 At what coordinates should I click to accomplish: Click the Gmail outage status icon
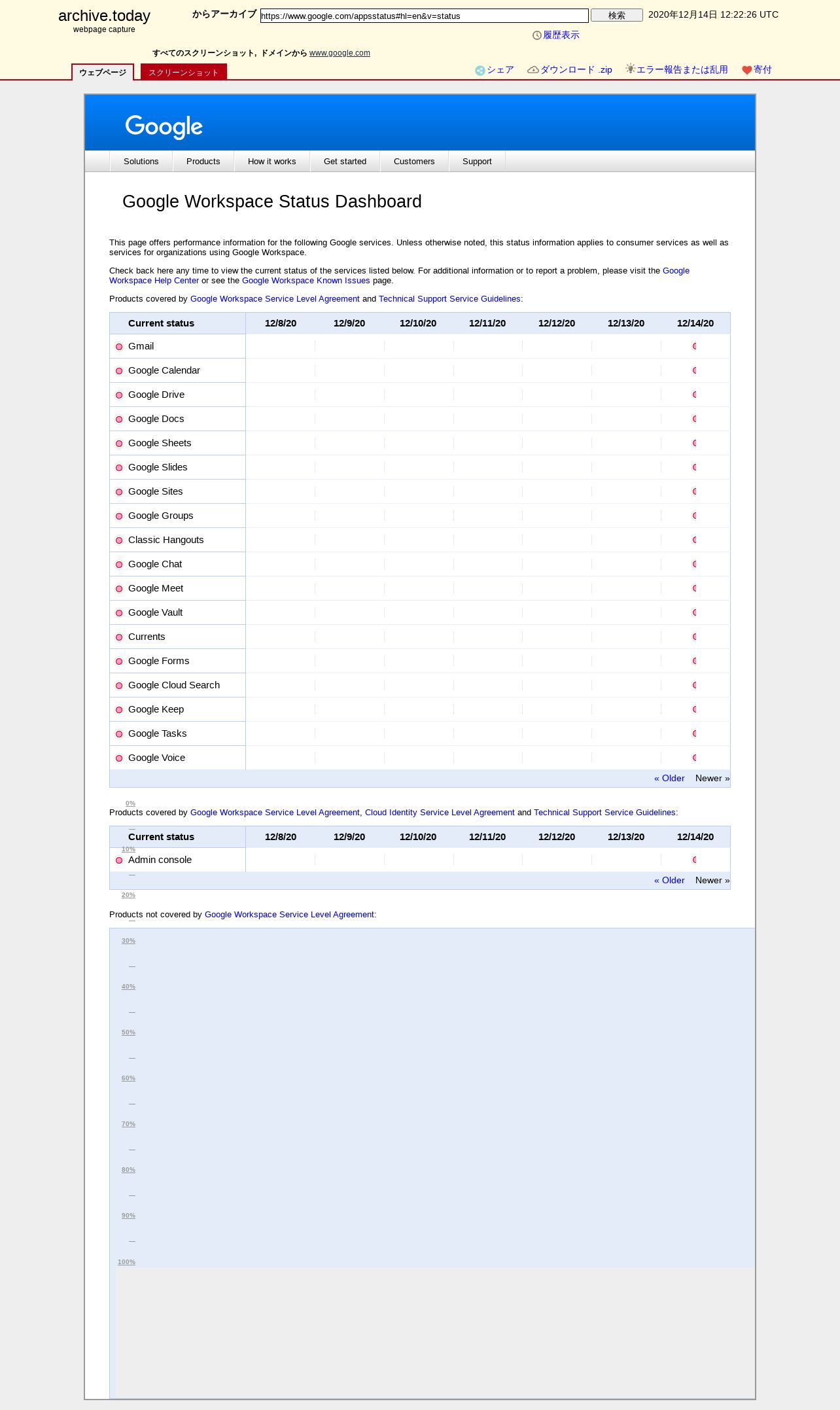pyautogui.click(x=119, y=347)
